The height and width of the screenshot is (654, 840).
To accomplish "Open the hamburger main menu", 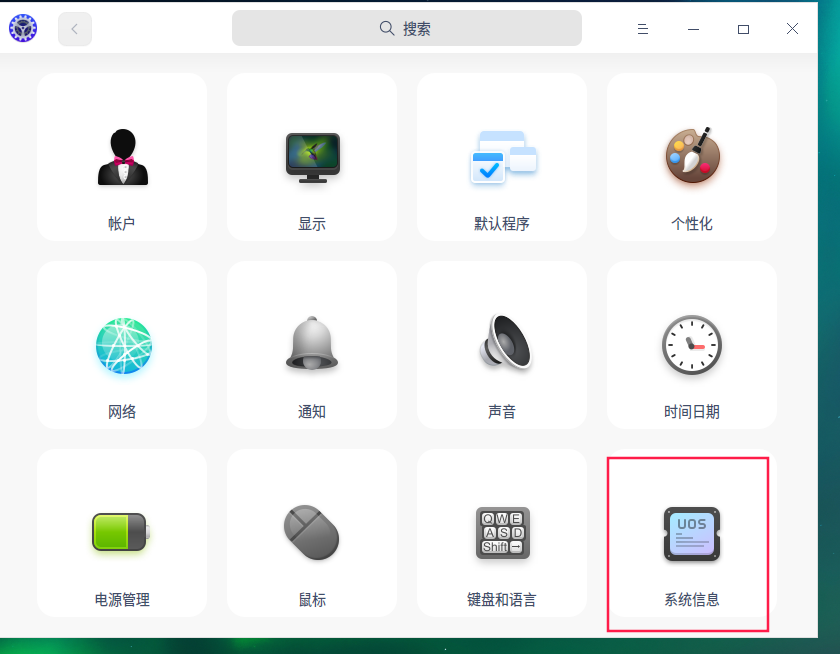I will (x=643, y=29).
